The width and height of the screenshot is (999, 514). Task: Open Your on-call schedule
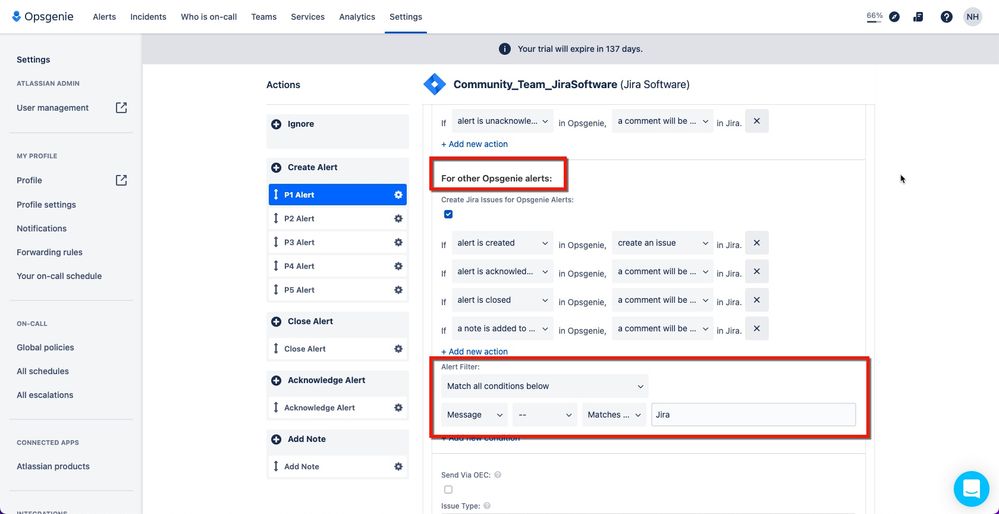(x=59, y=276)
